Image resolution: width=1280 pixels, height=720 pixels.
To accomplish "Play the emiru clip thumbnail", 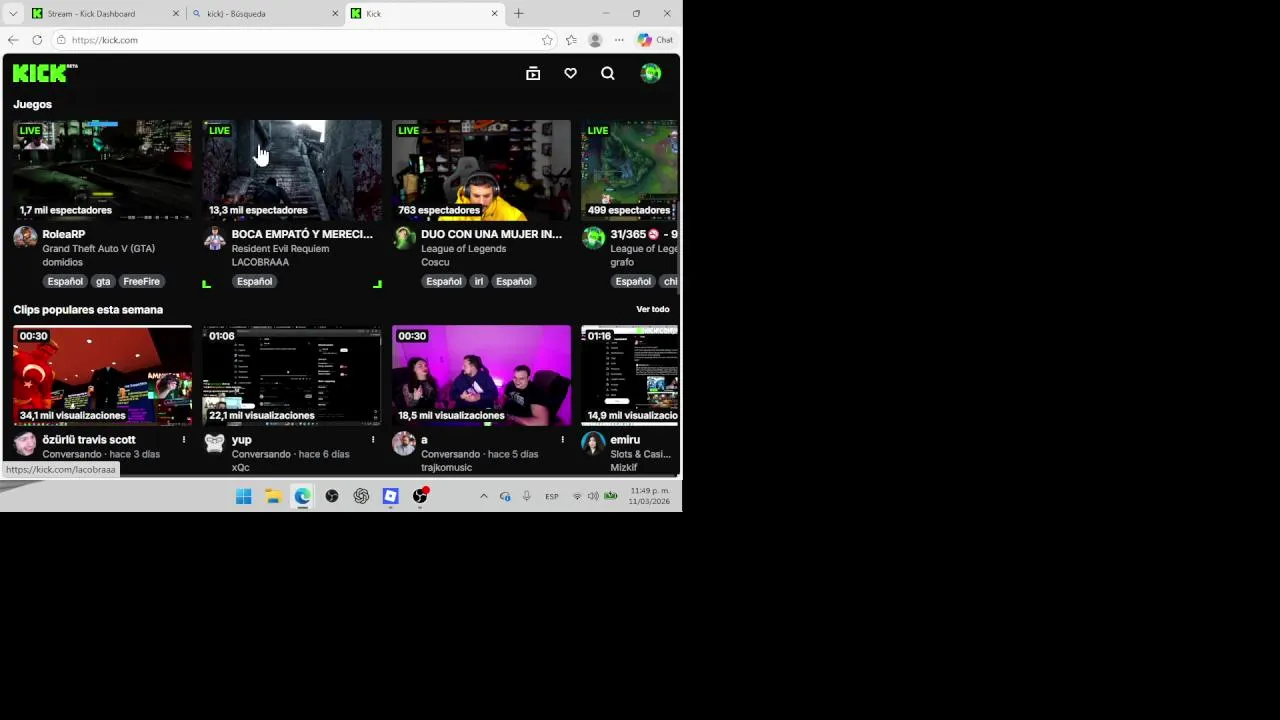I will point(630,375).
